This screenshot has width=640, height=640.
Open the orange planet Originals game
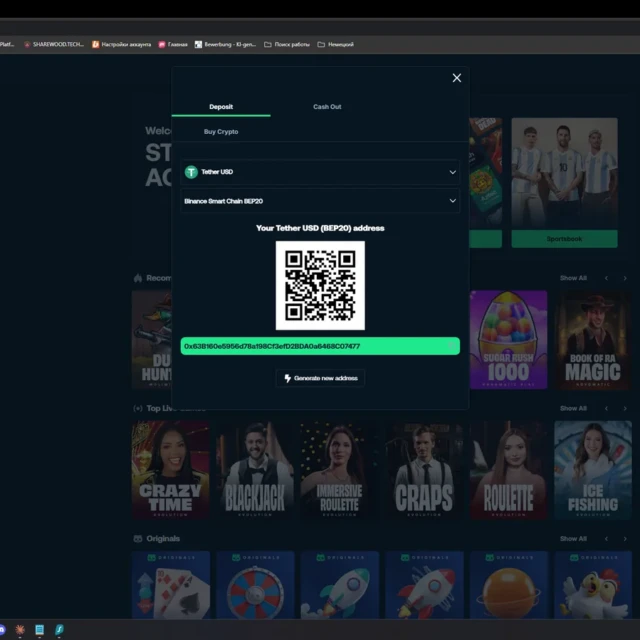508,585
